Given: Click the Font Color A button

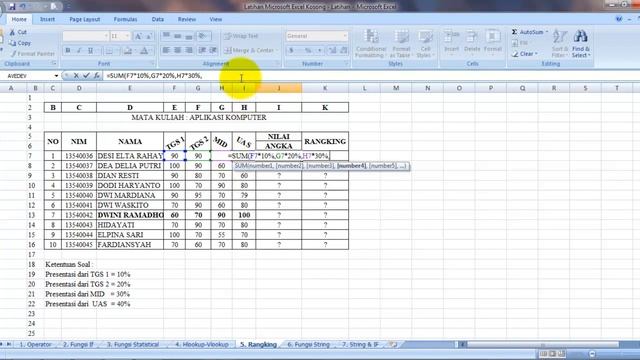Looking at the screenshot, I should pos(144,51).
